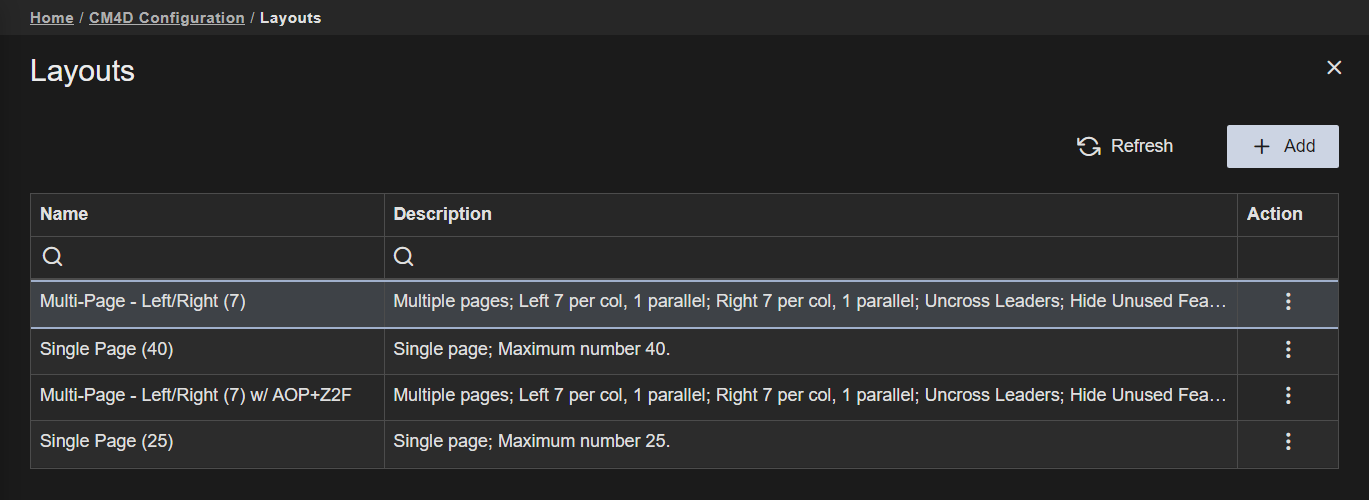Refresh the layouts list

coord(1125,146)
